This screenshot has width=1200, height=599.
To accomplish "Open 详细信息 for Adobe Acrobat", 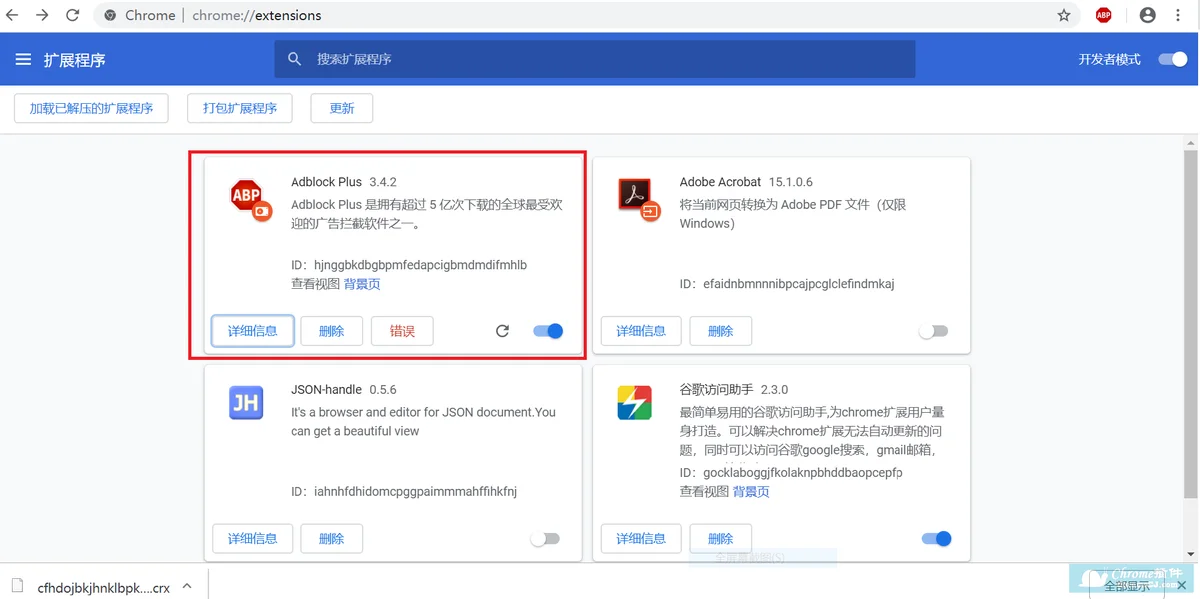I will click(x=641, y=331).
